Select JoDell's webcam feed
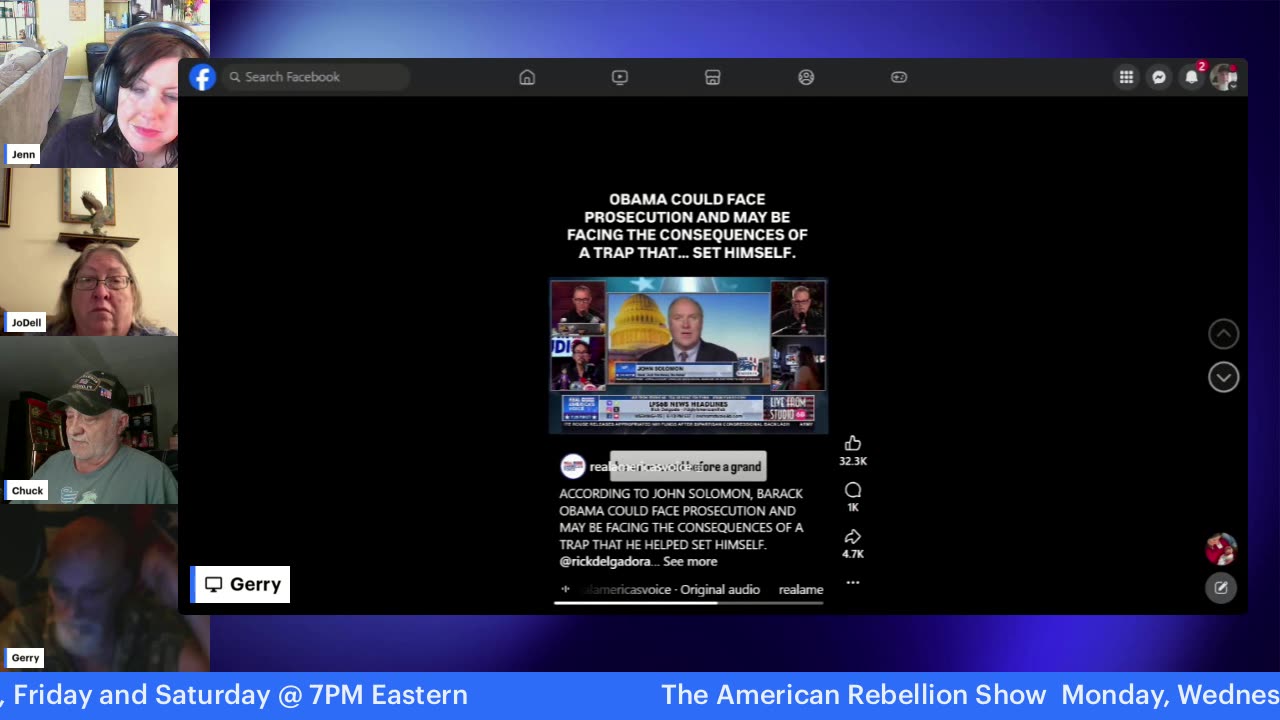 pos(89,251)
